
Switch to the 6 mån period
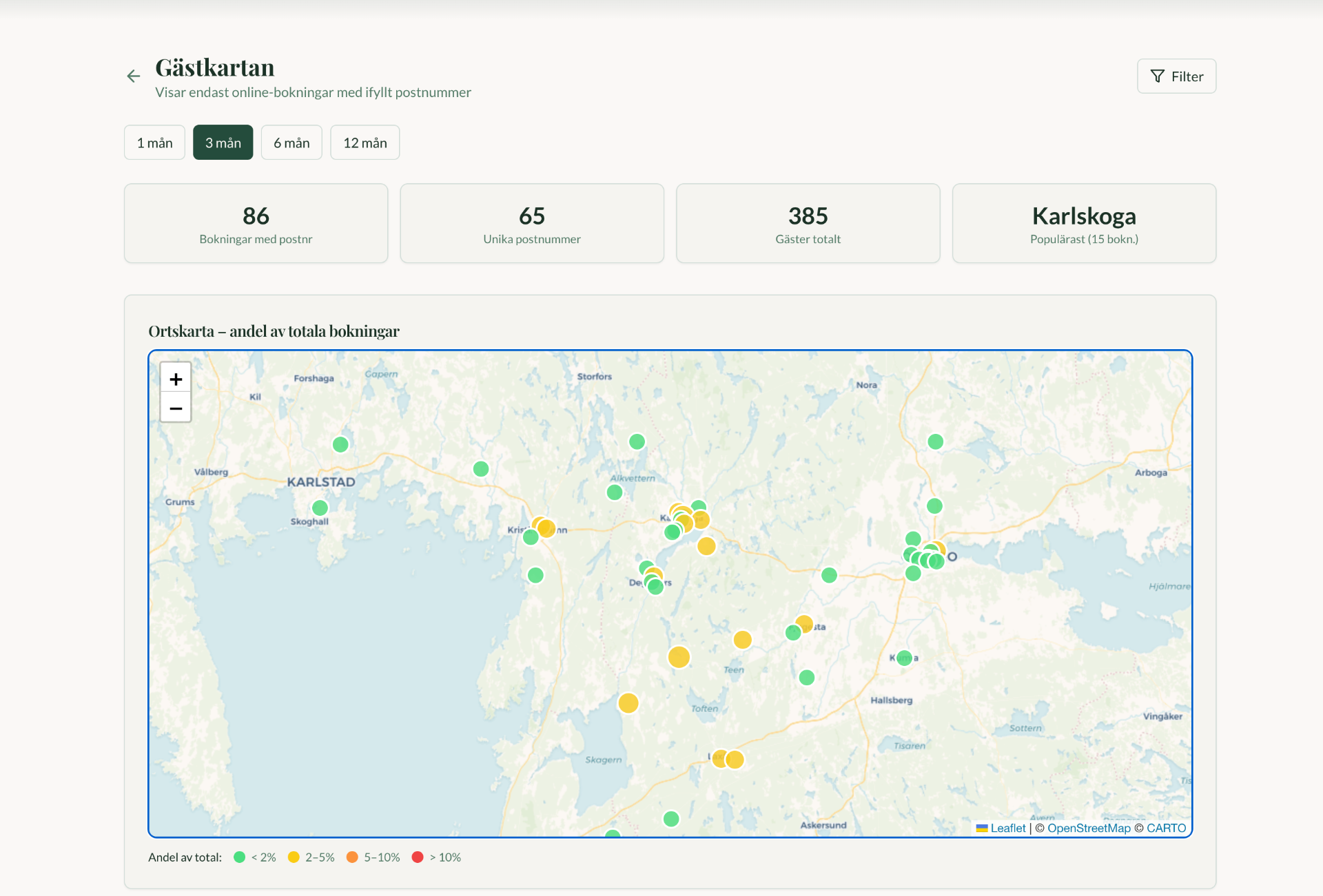click(x=291, y=143)
